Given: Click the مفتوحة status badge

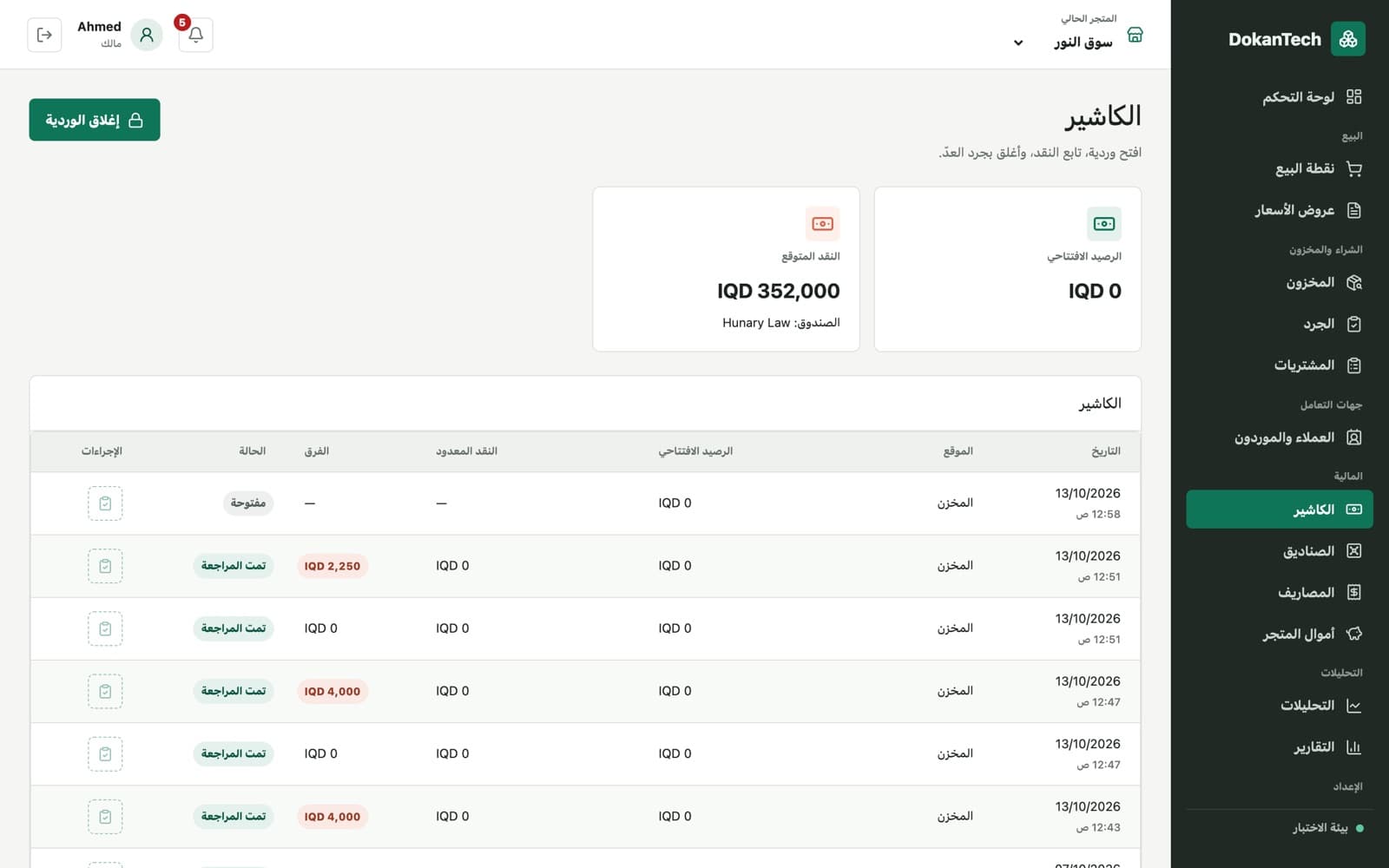Looking at the screenshot, I should click(x=248, y=503).
